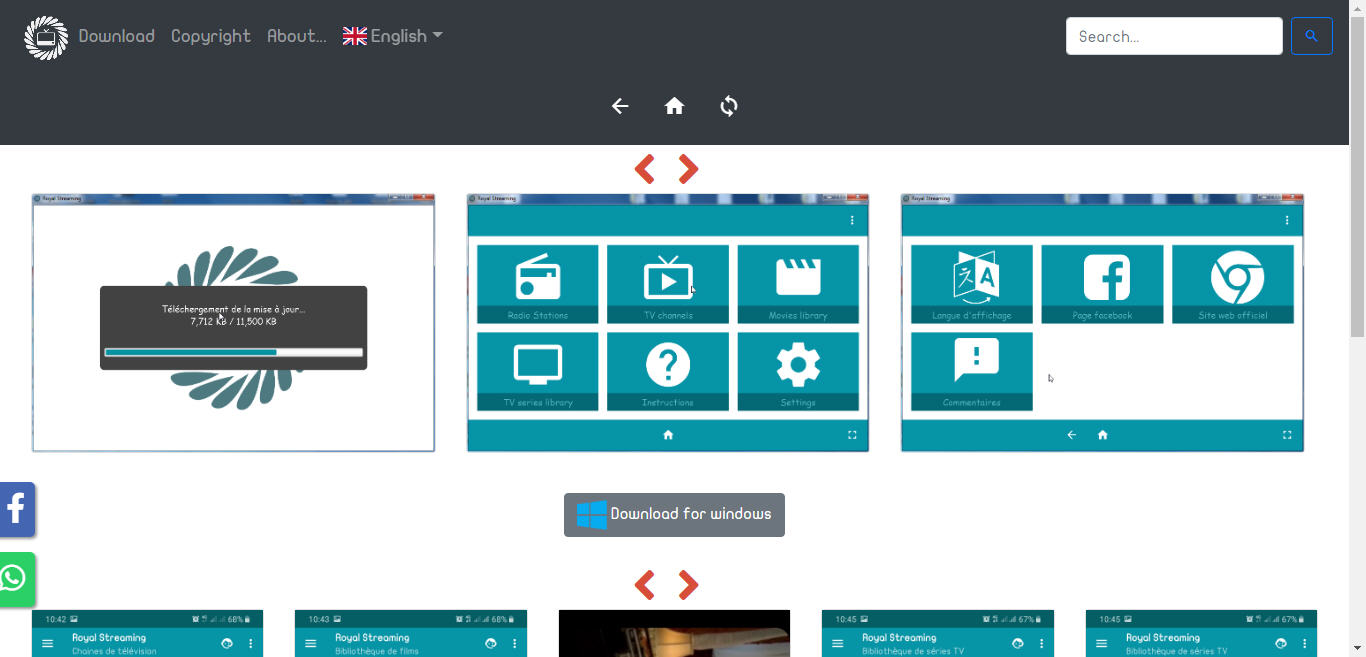Focus the Search input field
Image resolution: width=1366 pixels, height=657 pixels.
click(1174, 36)
